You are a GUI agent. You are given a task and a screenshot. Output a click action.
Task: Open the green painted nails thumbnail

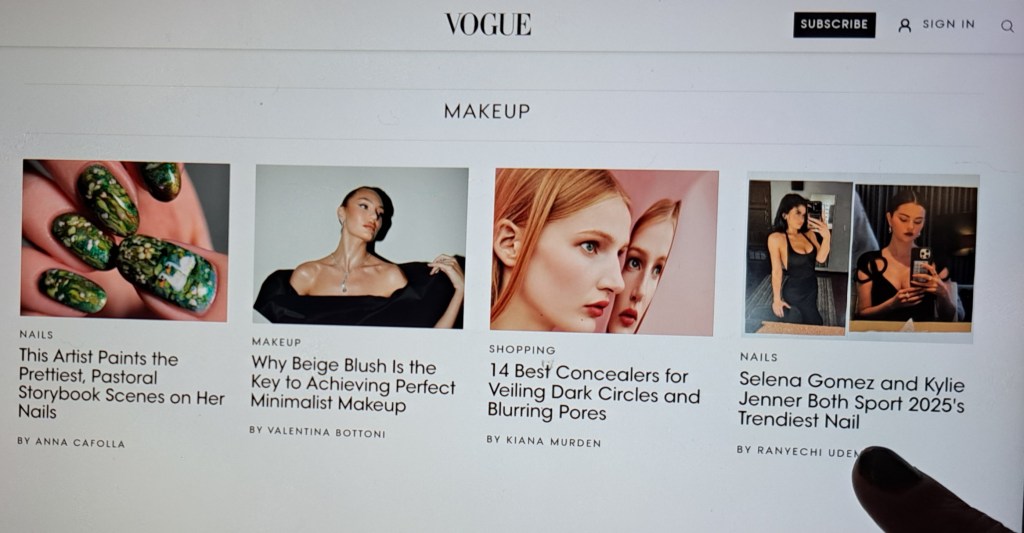click(125, 240)
